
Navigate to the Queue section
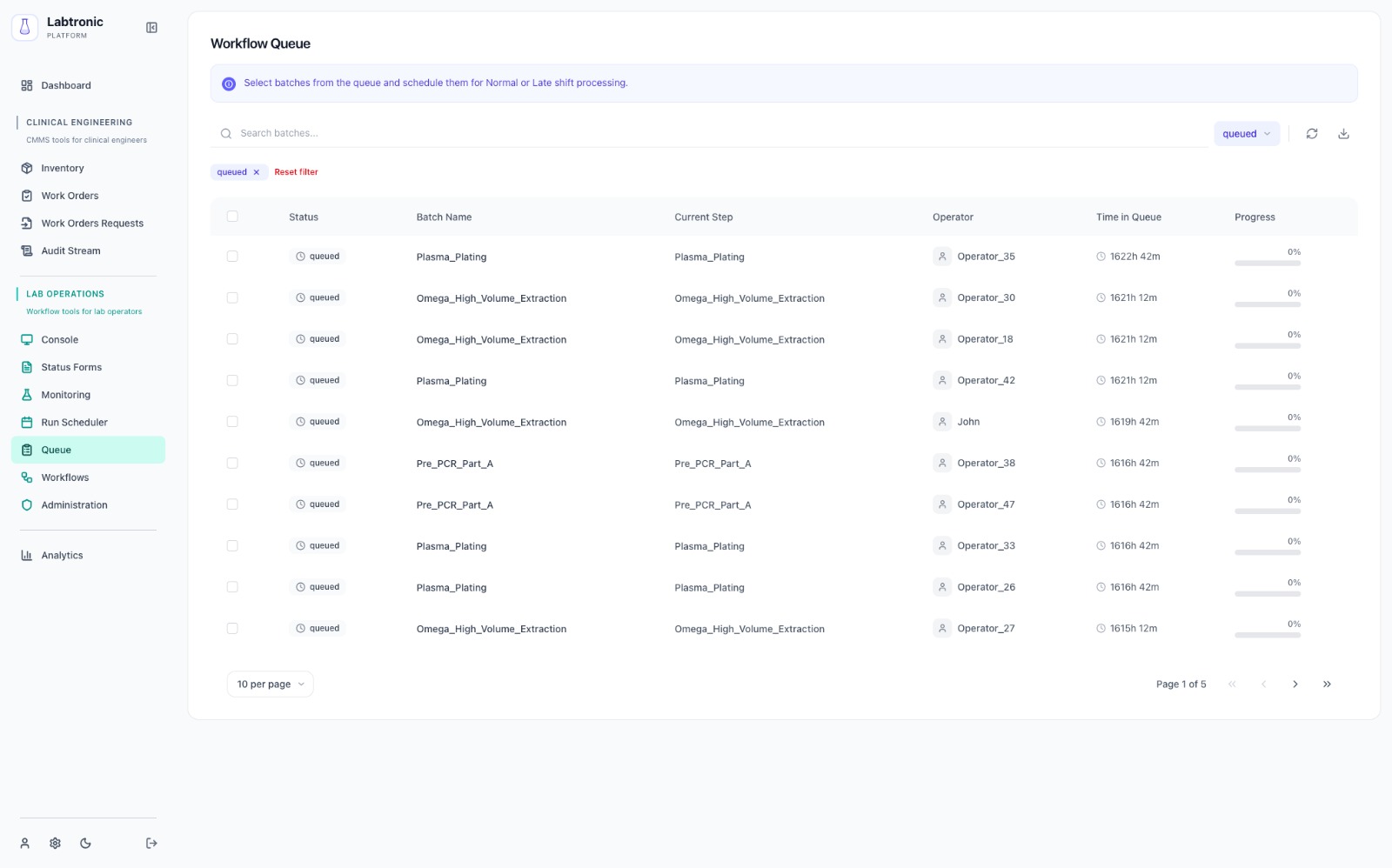56,450
